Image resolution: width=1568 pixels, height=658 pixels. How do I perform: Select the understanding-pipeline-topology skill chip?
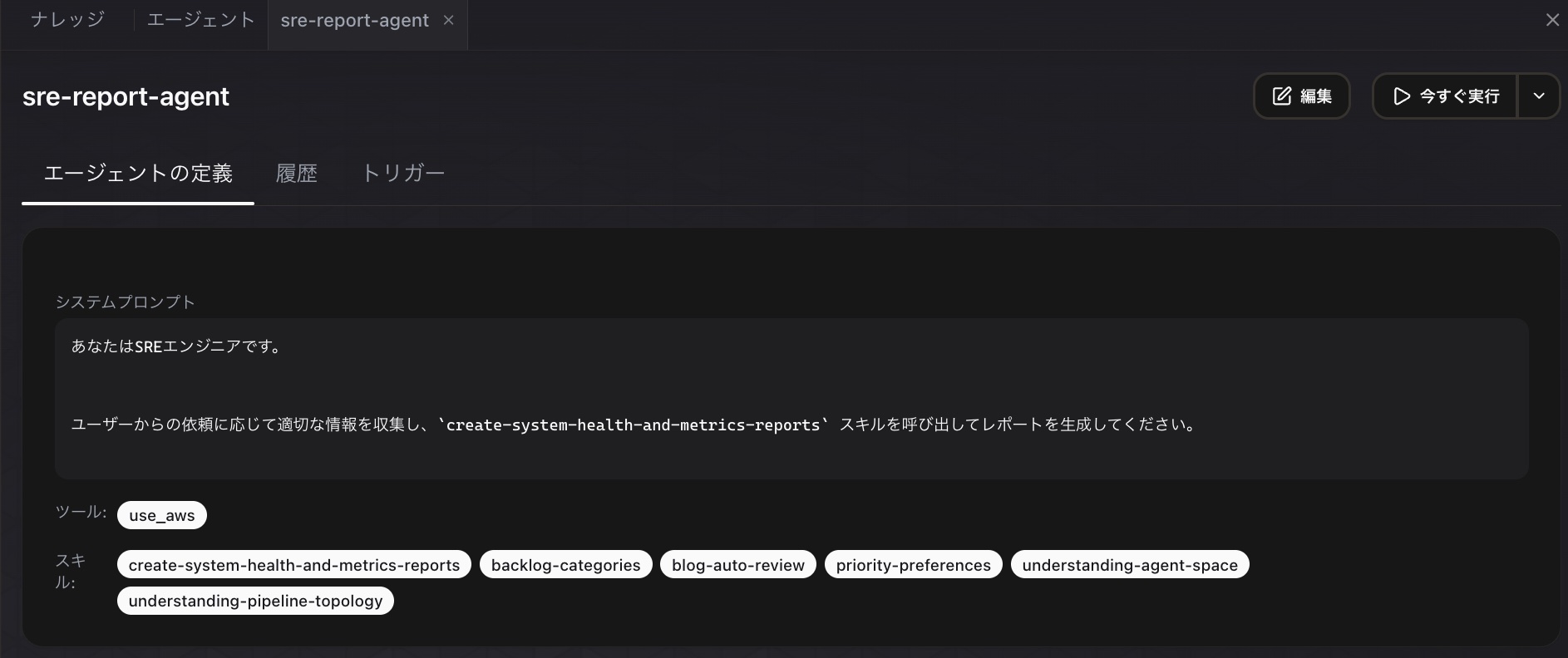(256, 601)
